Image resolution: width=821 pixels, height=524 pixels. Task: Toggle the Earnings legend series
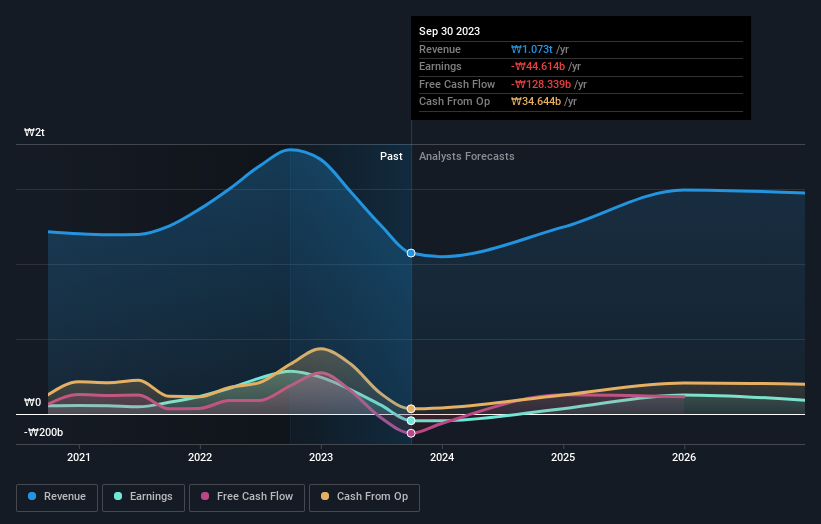pos(143,497)
